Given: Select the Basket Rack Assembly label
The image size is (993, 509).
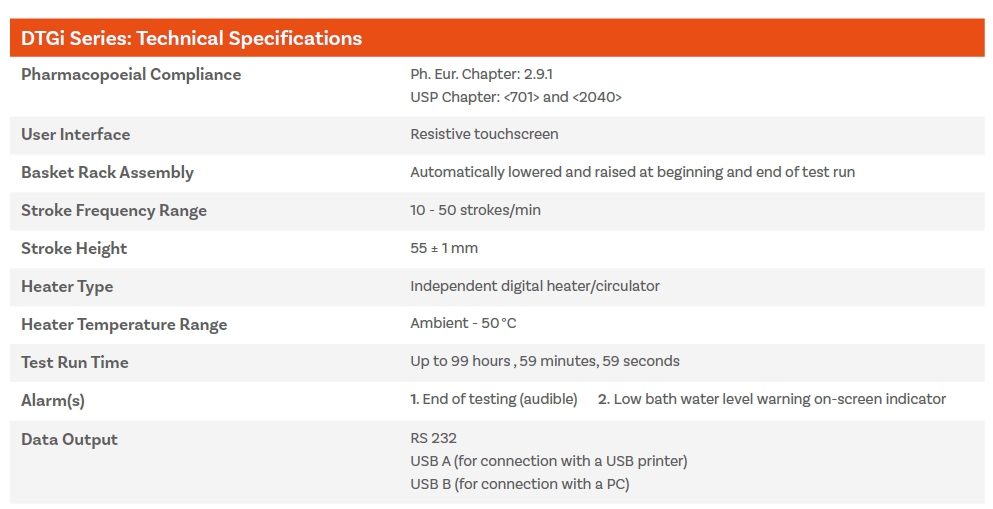Looking at the screenshot, I should (x=107, y=173).
